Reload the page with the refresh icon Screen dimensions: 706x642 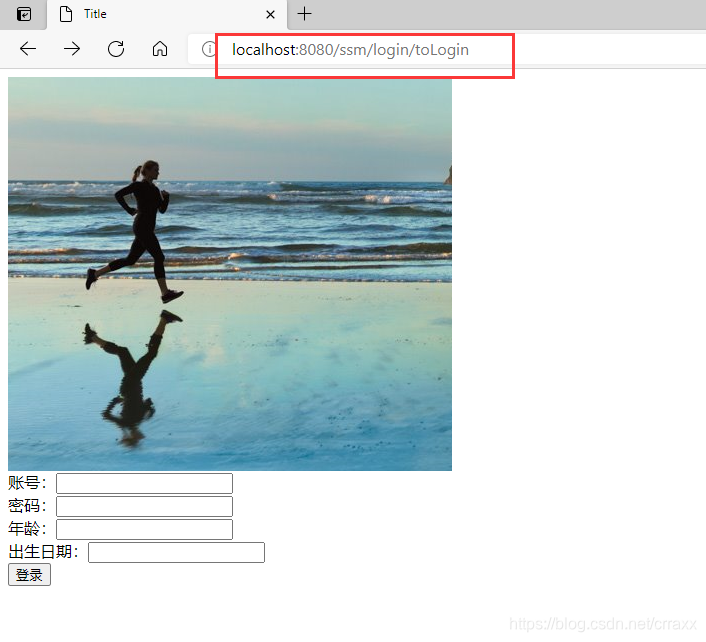[116, 49]
